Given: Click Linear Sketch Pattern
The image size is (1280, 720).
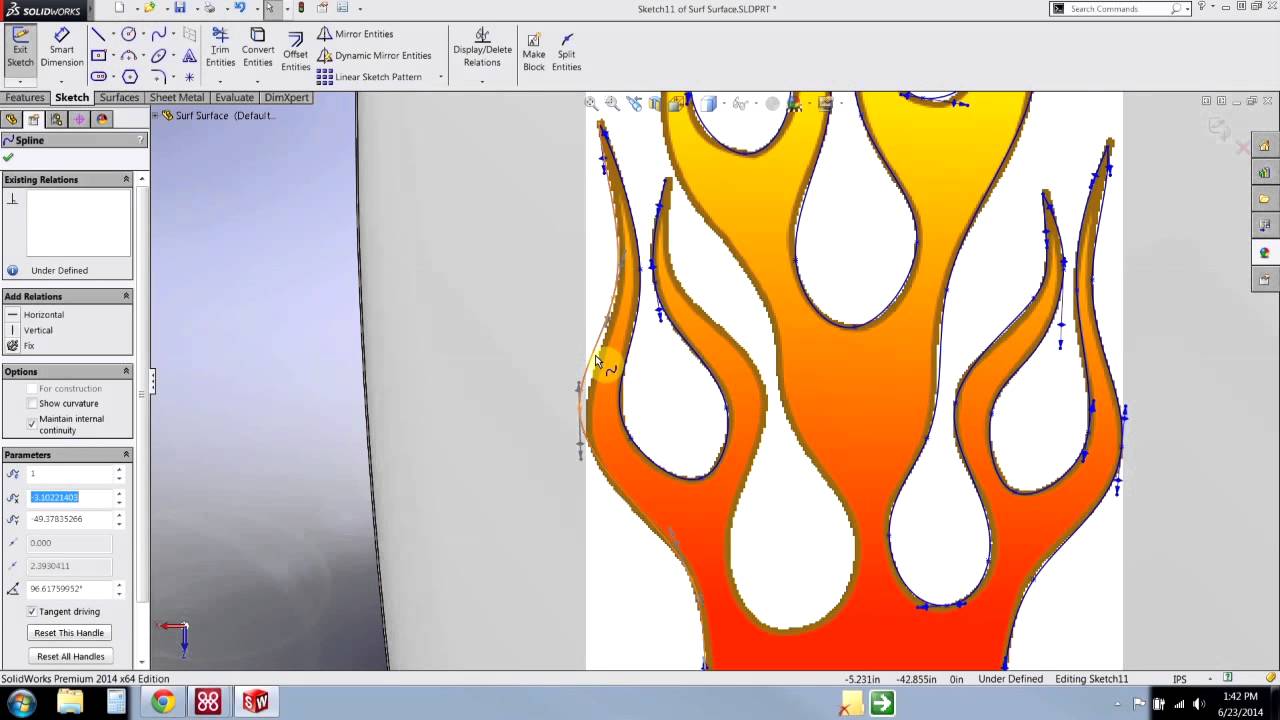Looking at the screenshot, I should 368,77.
